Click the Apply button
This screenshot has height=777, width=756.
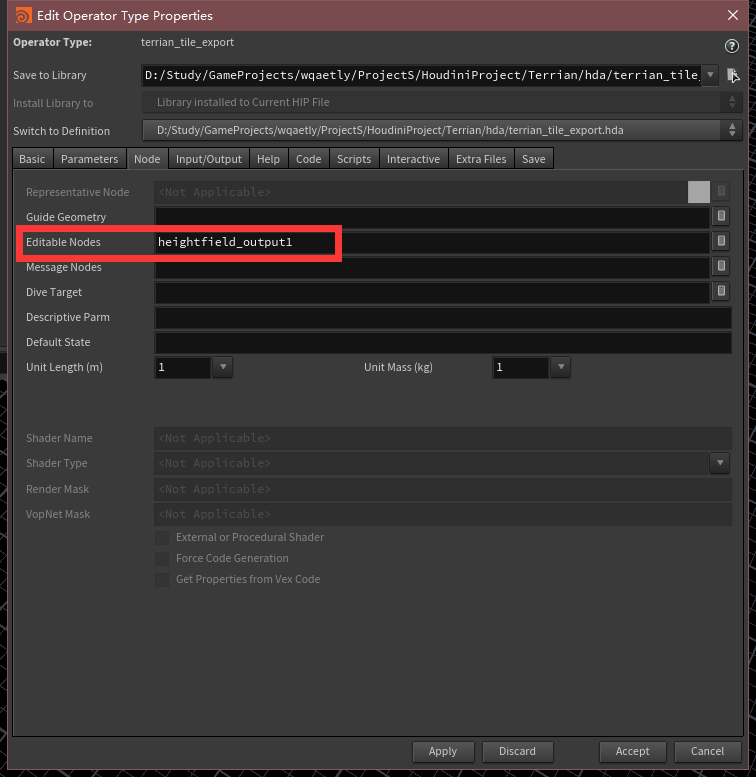click(x=443, y=751)
